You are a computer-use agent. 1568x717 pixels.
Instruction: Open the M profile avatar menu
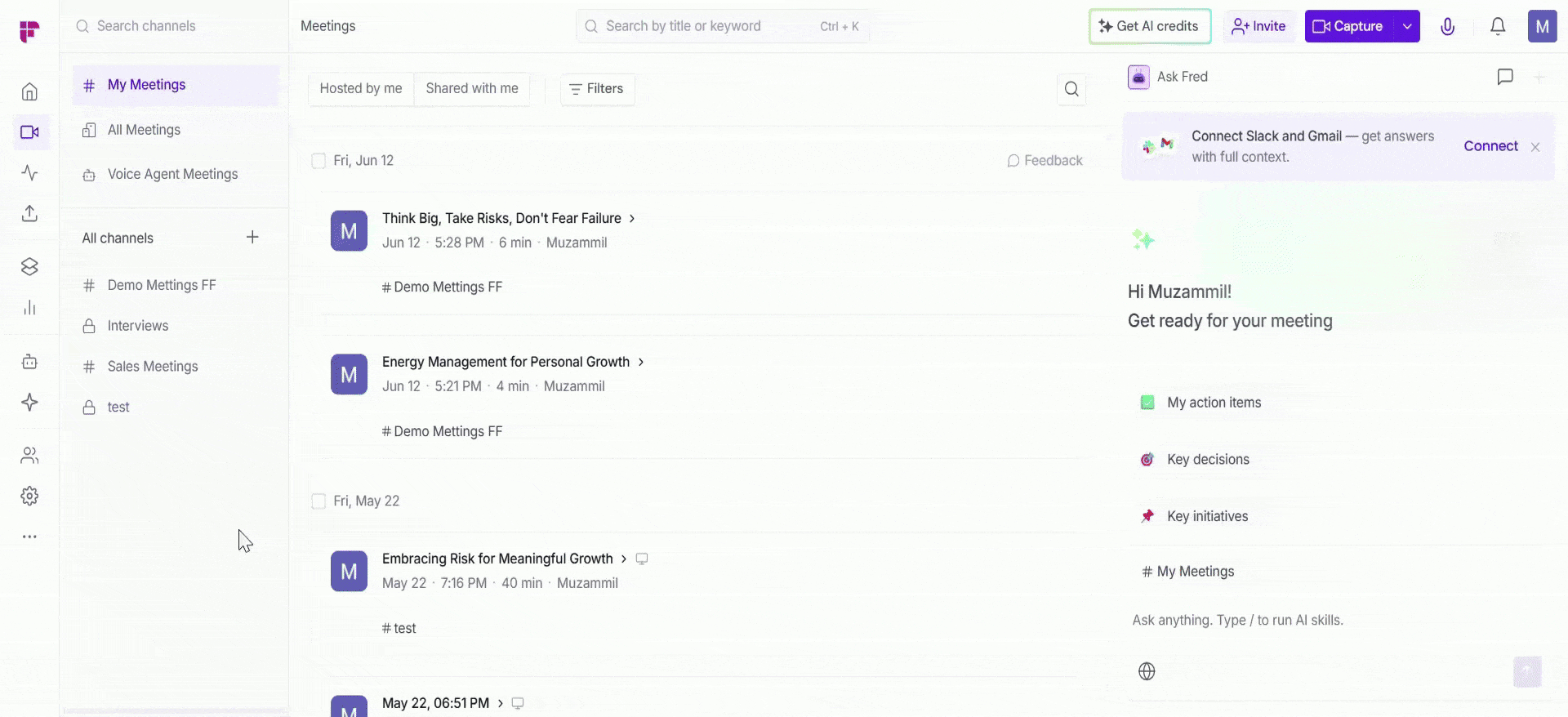(x=1542, y=26)
